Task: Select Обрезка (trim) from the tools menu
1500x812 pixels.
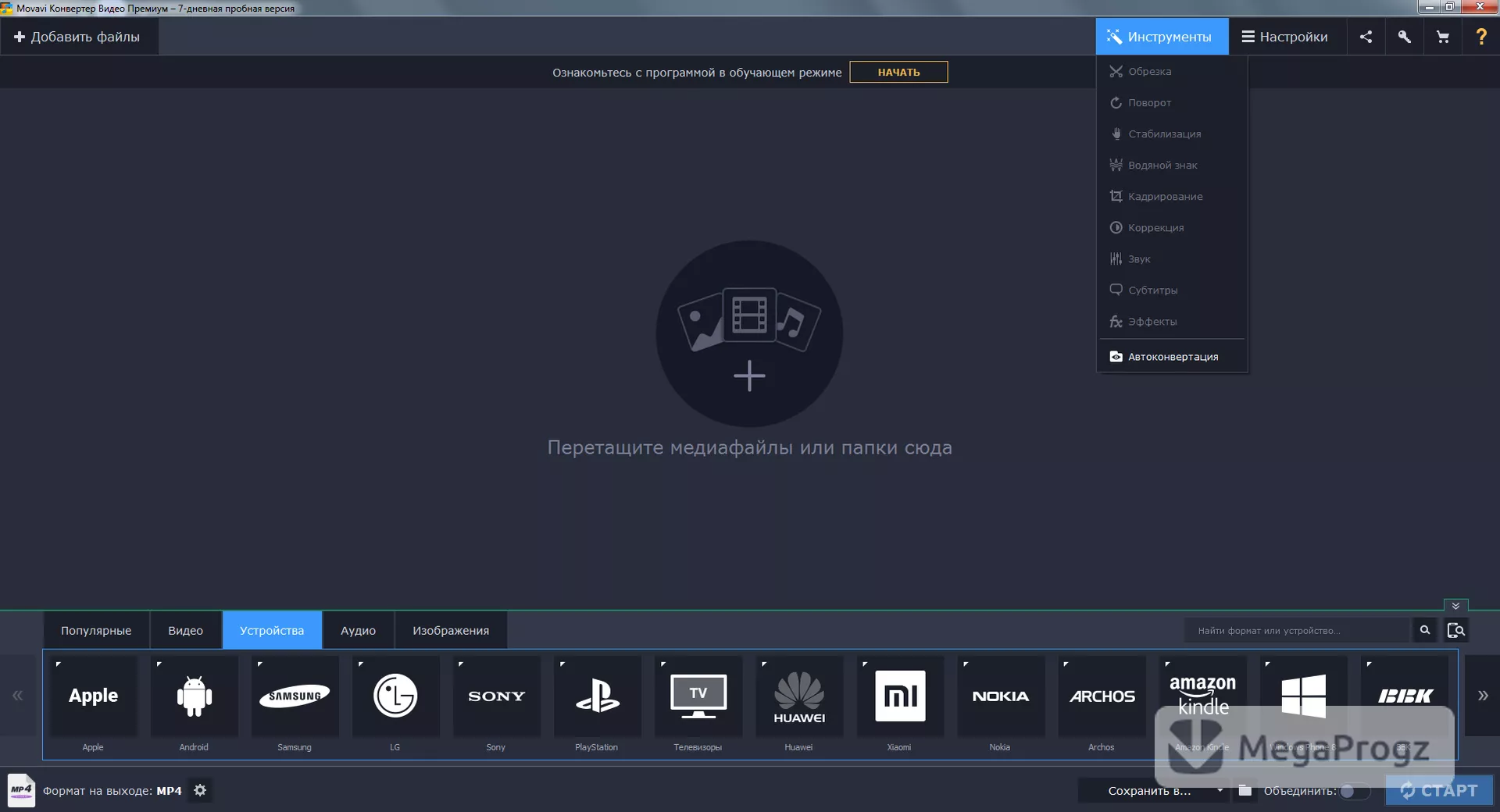Action: click(x=1172, y=71)
